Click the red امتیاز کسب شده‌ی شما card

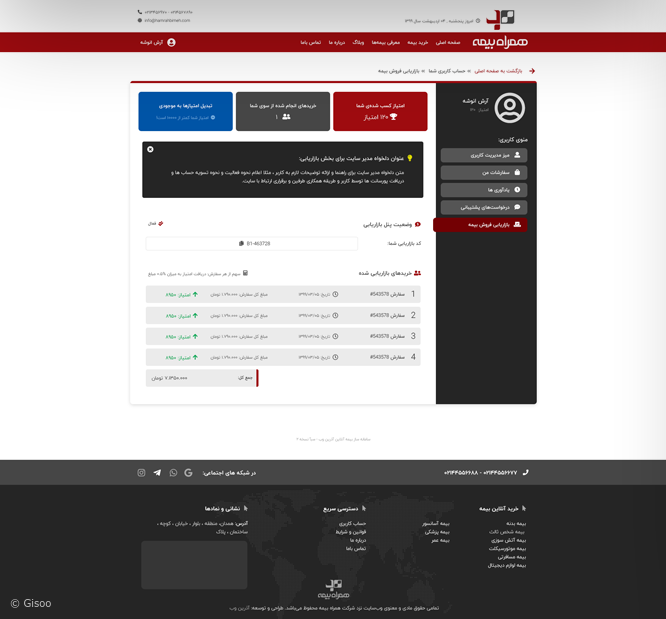380,111
